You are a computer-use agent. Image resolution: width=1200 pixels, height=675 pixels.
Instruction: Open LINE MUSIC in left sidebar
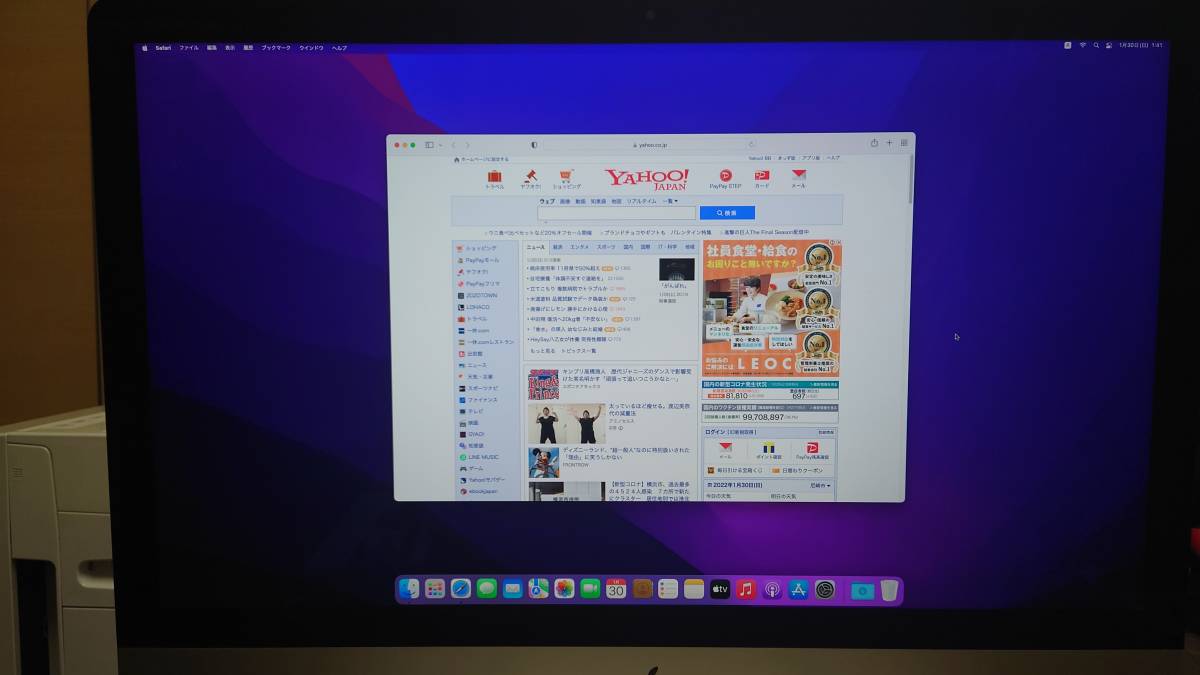[x=481, y=457]
